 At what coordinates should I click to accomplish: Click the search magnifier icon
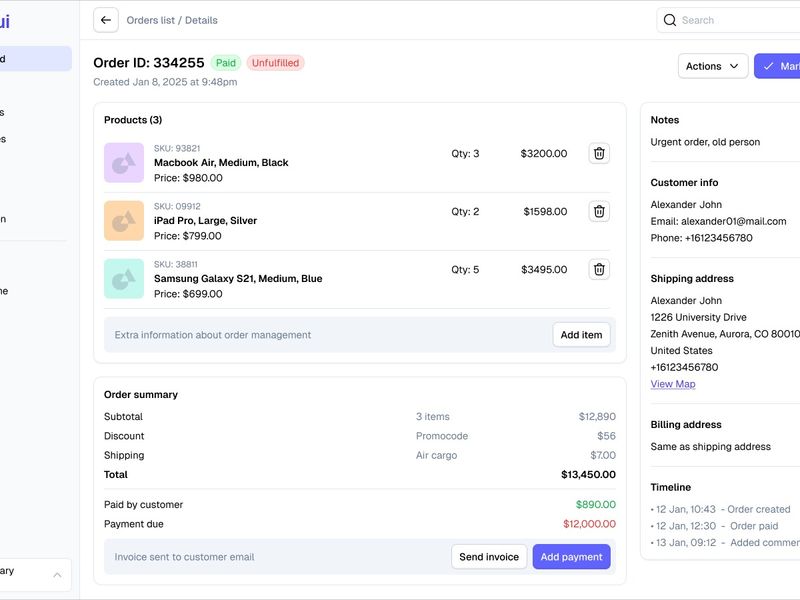coord(669,19)
